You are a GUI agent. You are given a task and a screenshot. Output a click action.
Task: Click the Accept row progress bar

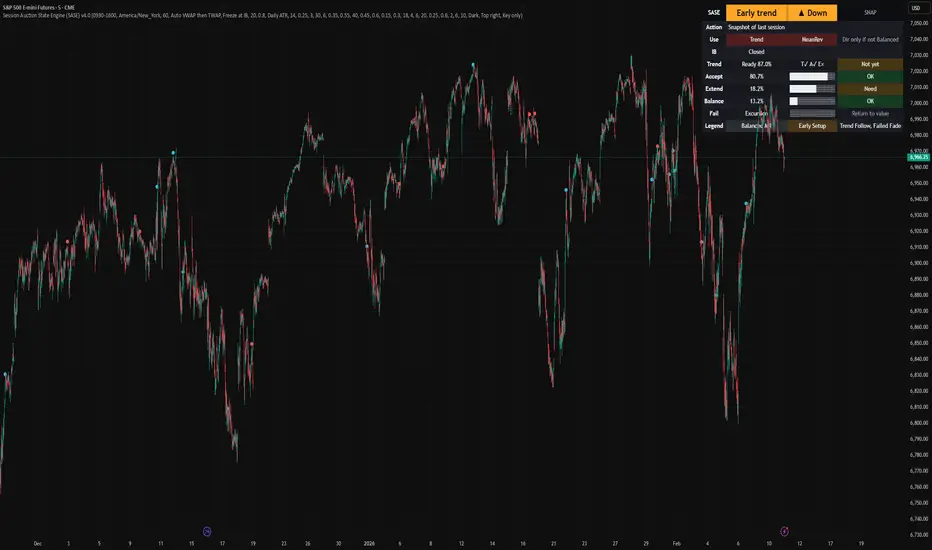tap(812, 77)
